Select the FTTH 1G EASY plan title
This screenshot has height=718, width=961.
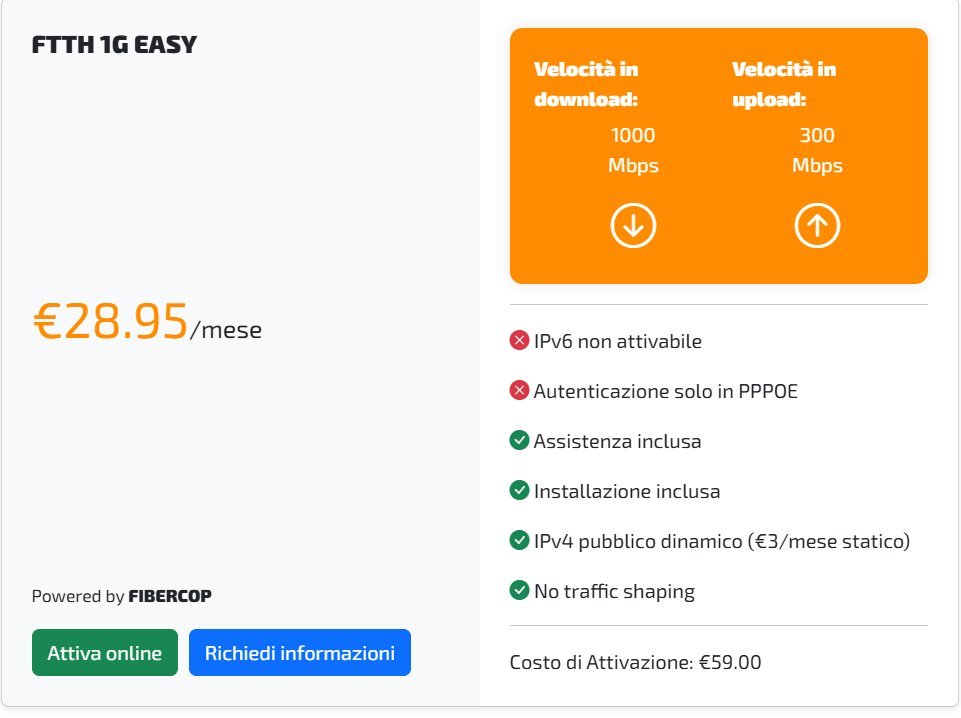pyautogui.click(x=115, y=45)
